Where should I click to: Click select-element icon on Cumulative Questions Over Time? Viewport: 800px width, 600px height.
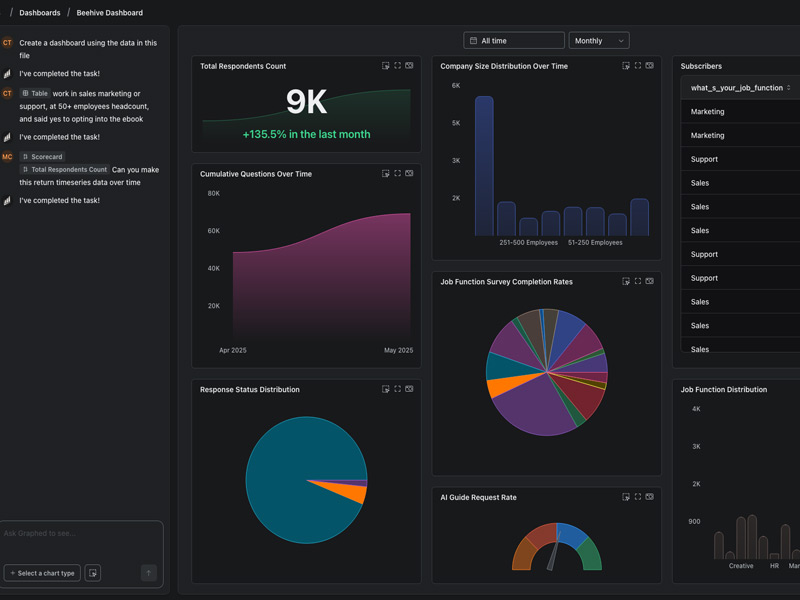point(386,173)
